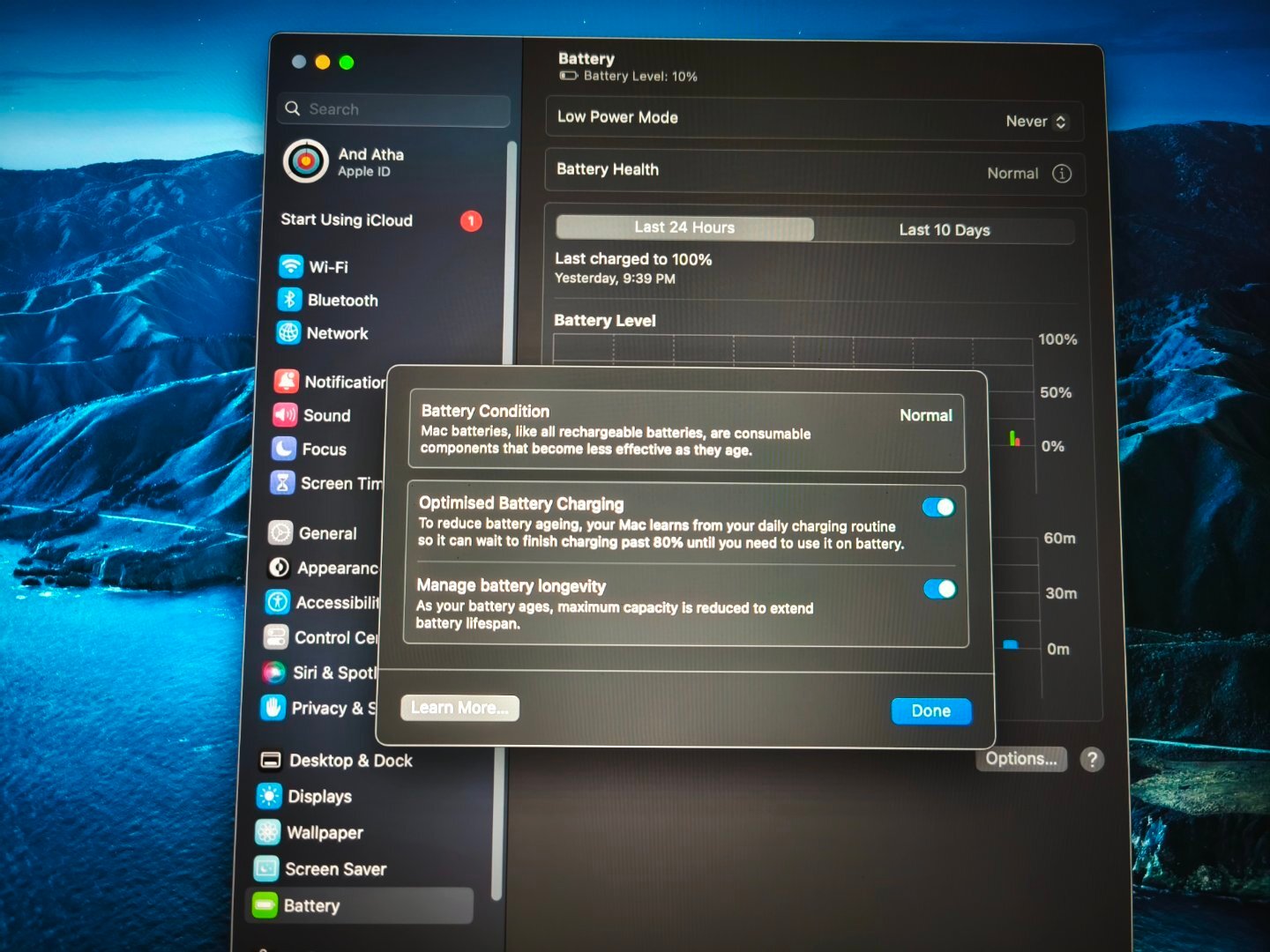The image size is (1270, 952).
Task: Select the Appearance icon
Action: 279,568
